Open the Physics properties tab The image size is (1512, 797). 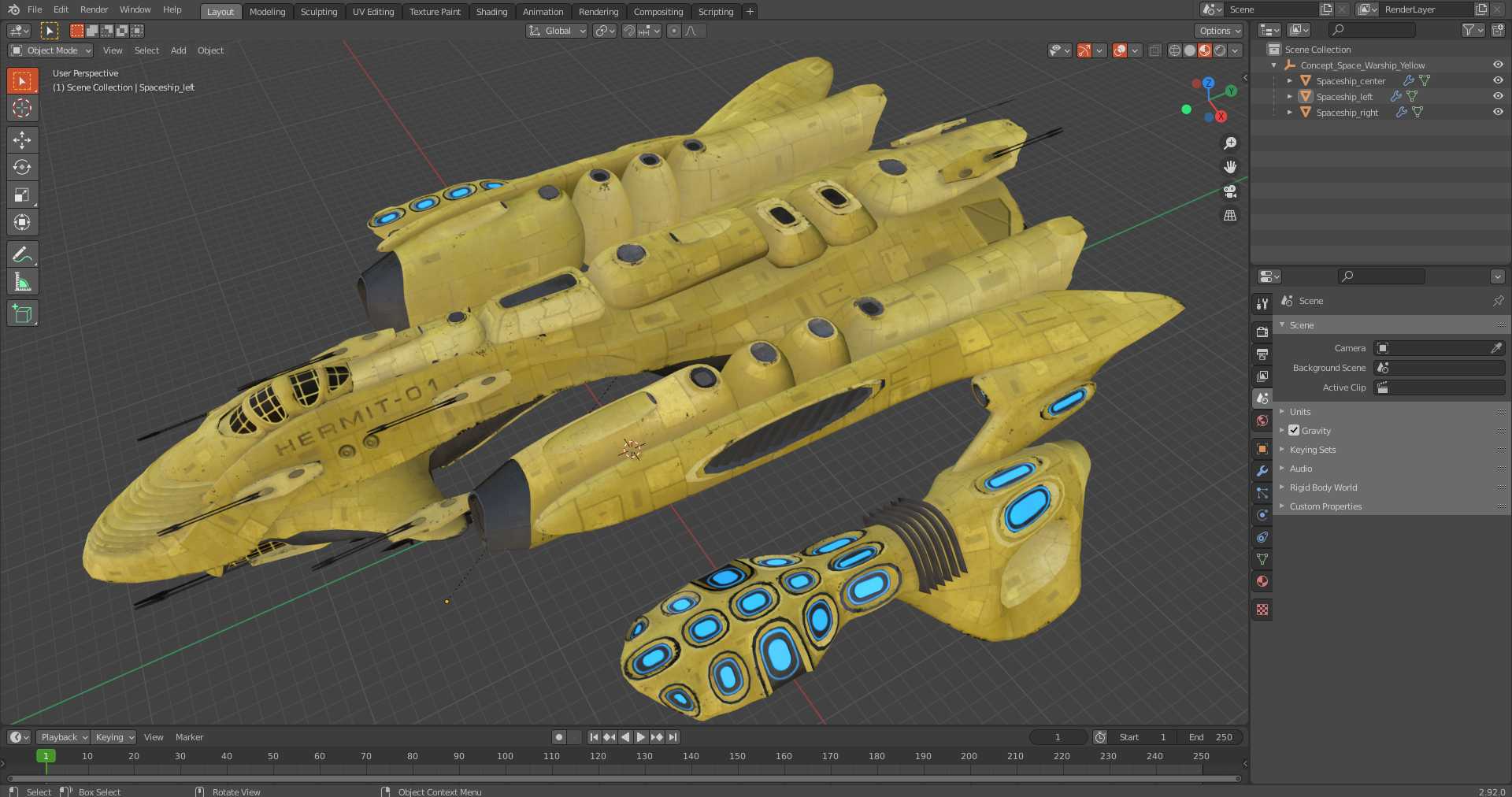1262,515
